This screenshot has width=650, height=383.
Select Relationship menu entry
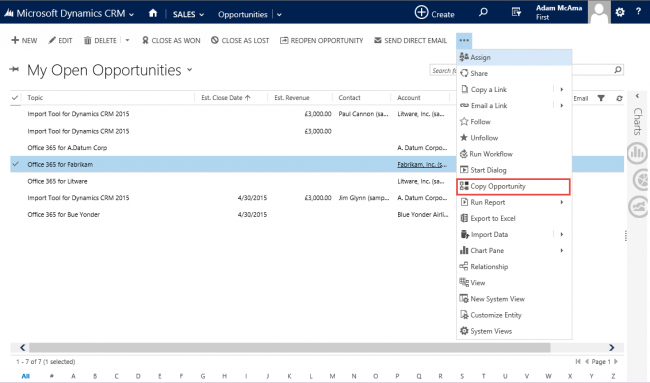point(514,267)
